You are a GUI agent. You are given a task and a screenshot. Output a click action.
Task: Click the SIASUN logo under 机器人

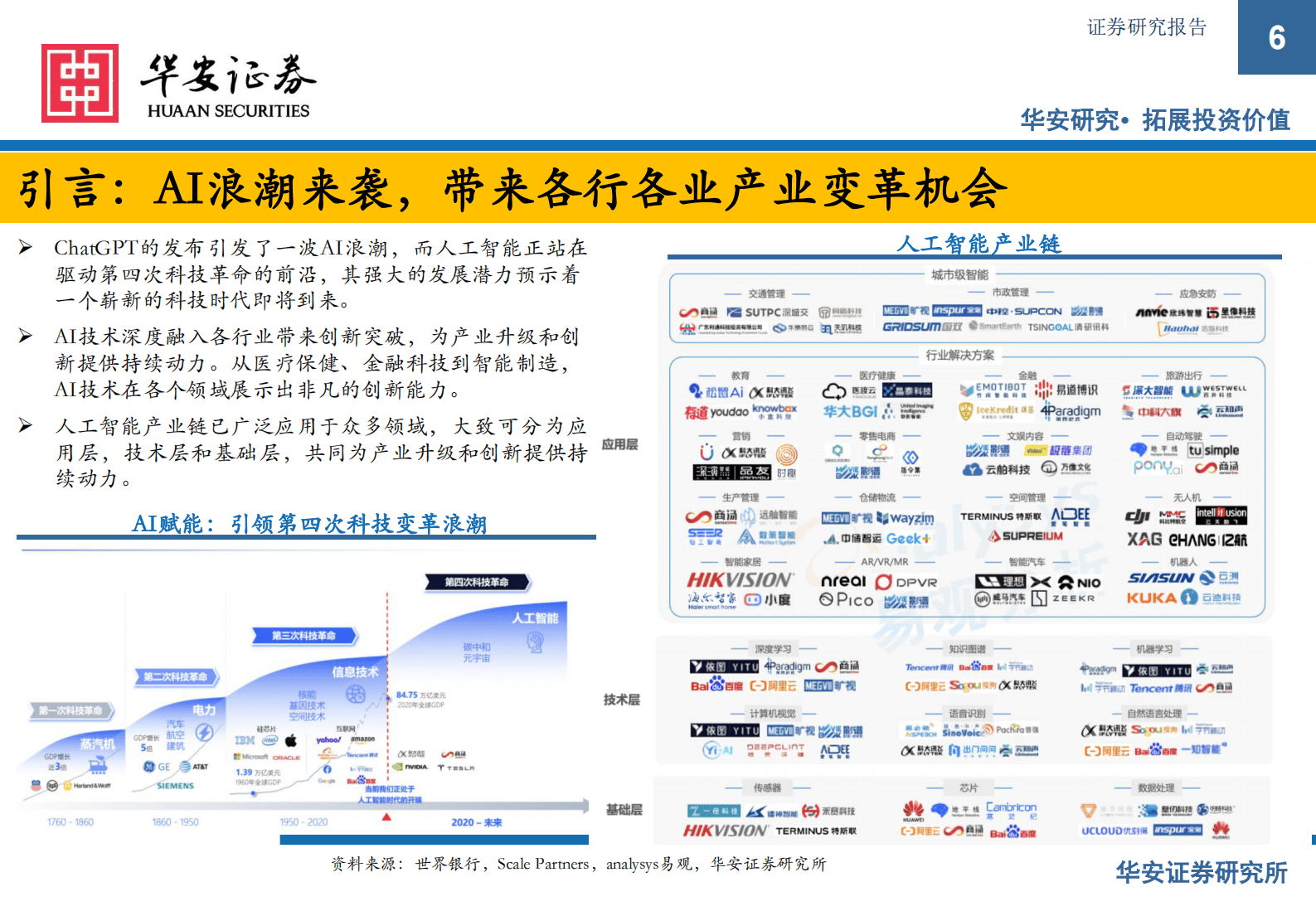(x=1161, y=577)
